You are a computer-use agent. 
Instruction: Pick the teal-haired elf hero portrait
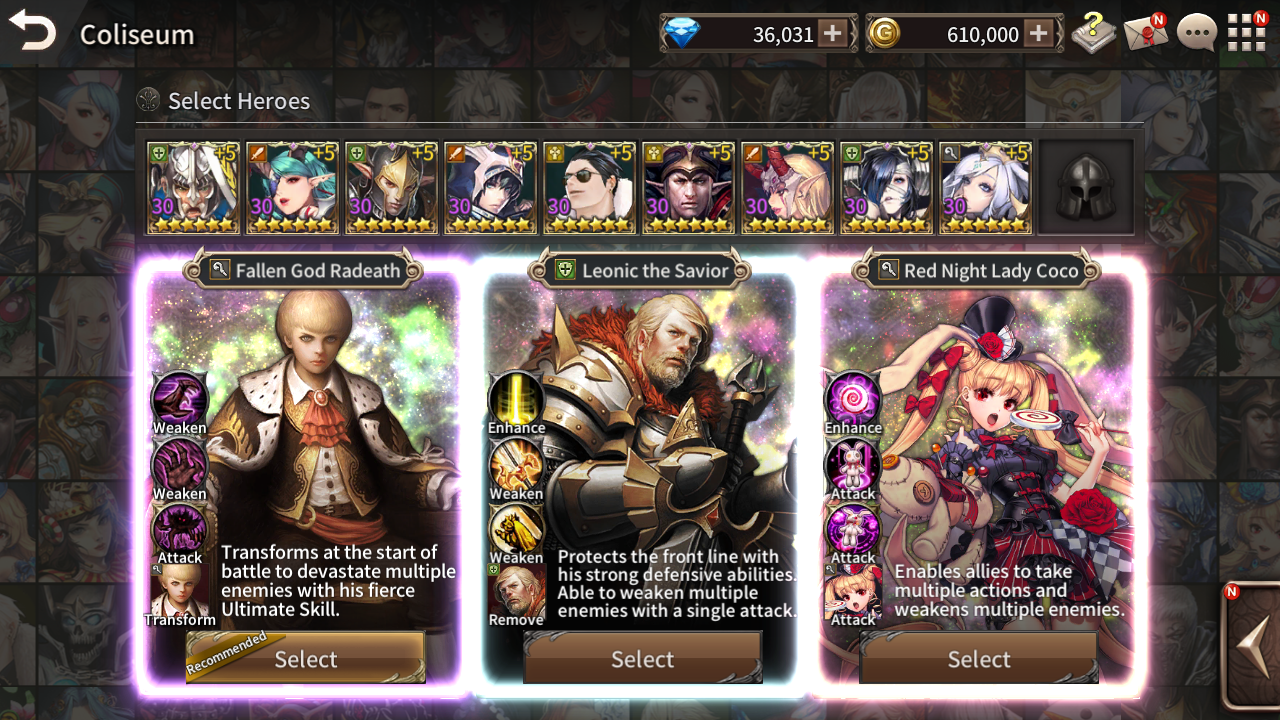pyautogui.click(x=292, y=187)
